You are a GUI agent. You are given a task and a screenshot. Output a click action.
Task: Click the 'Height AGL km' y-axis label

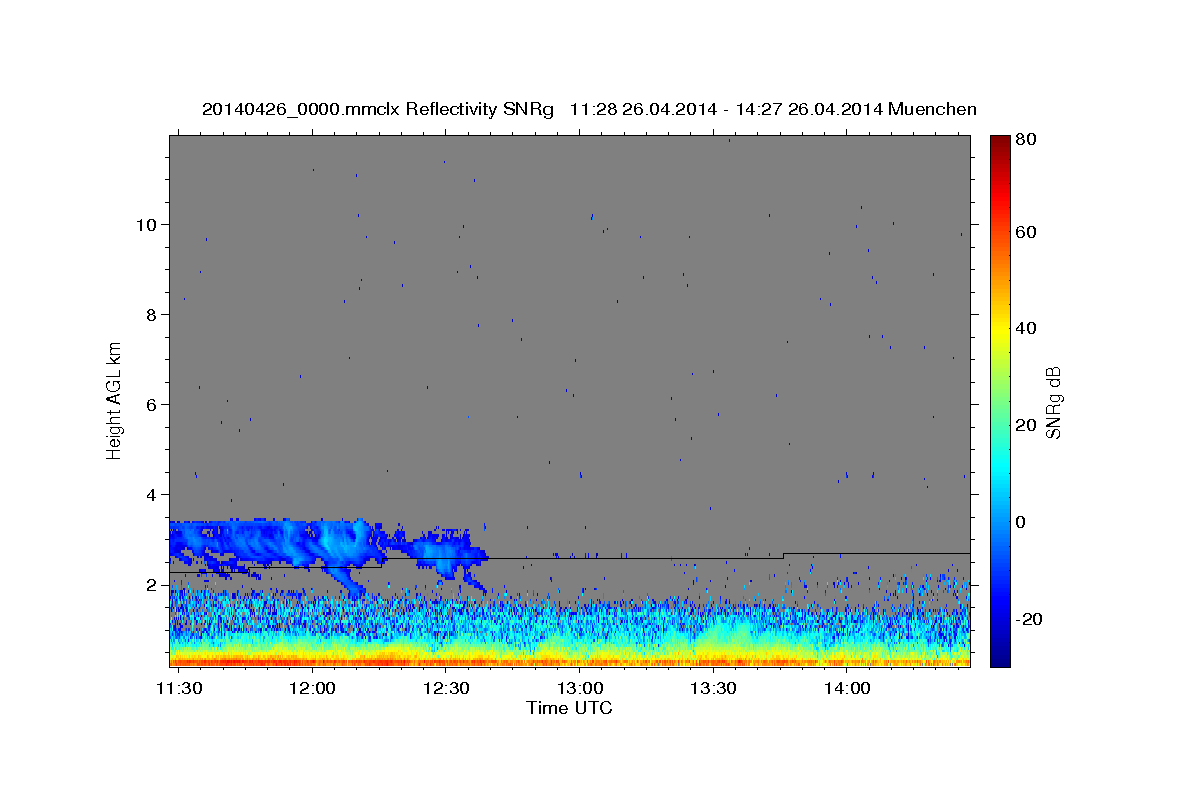[x=115, y=400]
